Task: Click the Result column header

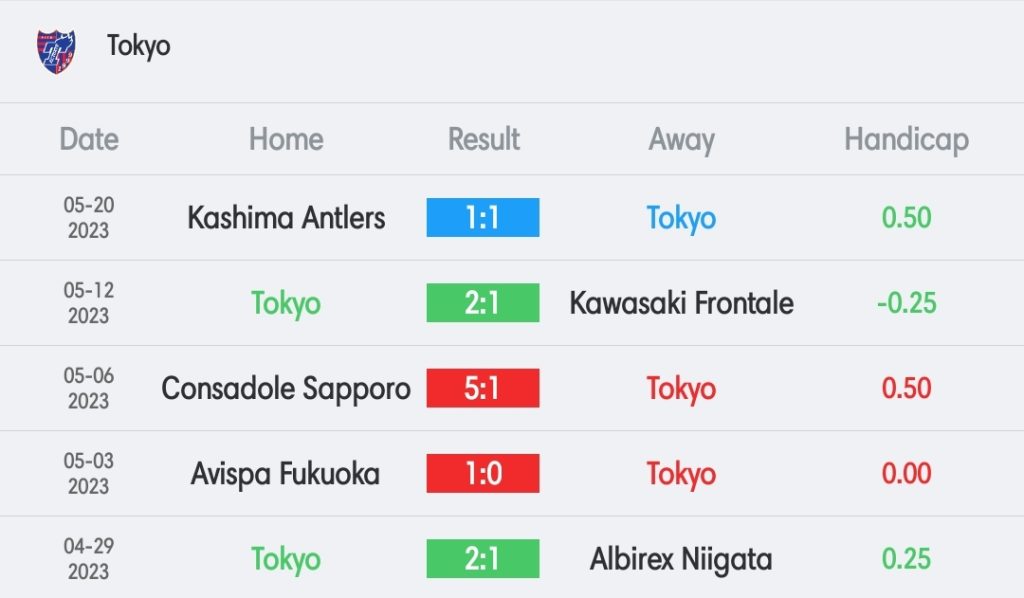Action: click(484, 139)
